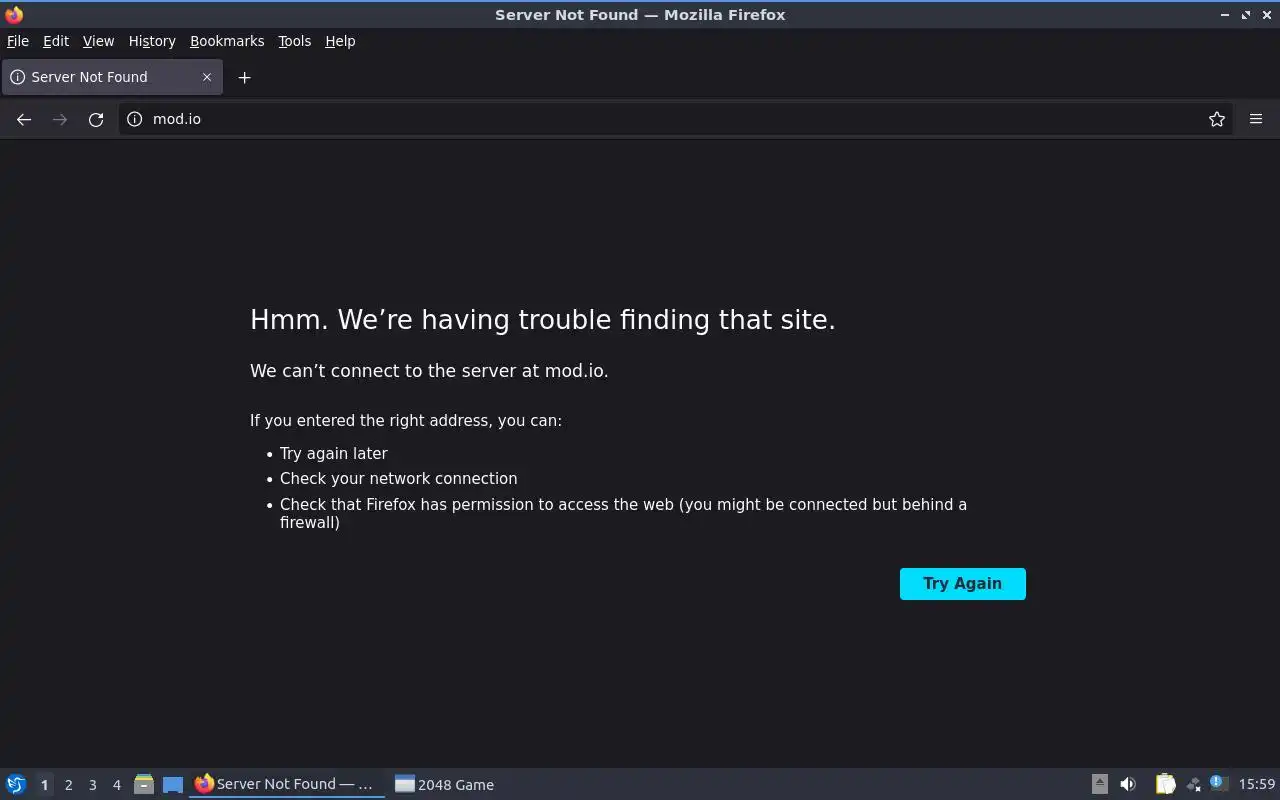Open the removable media tray icon
The height and width of the screenshot is (800, 1280).
1099,785
